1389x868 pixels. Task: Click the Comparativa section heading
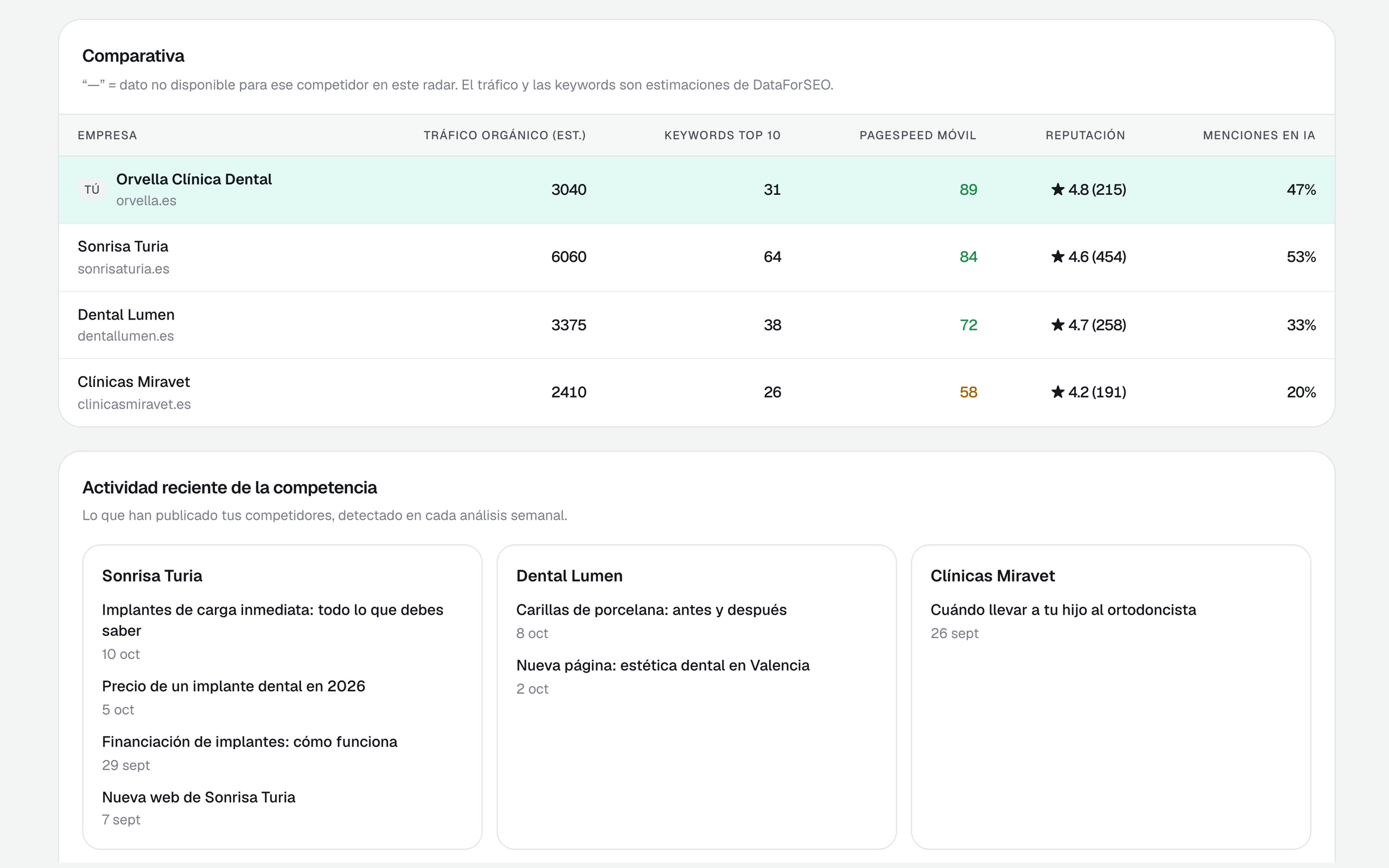tap(133, 56)
